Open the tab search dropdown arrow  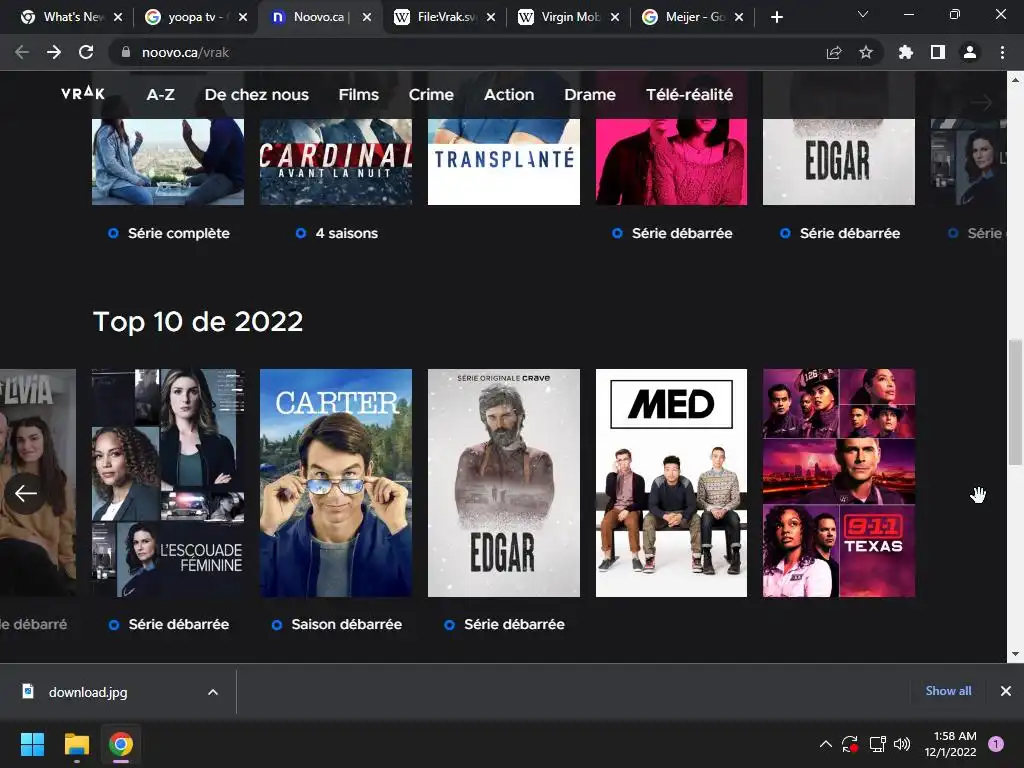pyautogui.click(x=863, y=14)
